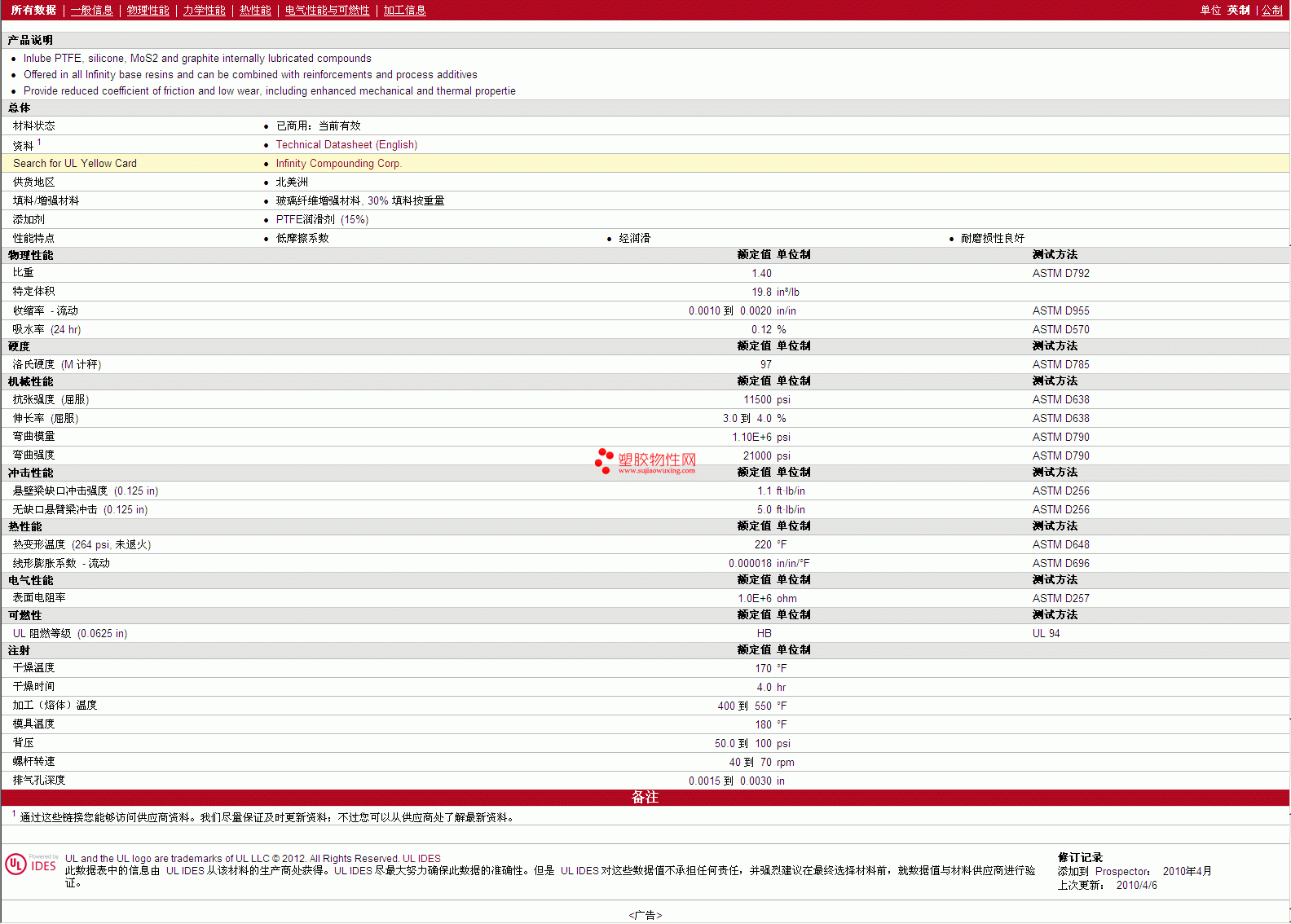This screenshot has width=1291, height=924.
Task: Click the UL IDES logo icon
Action: coord(32,865)
